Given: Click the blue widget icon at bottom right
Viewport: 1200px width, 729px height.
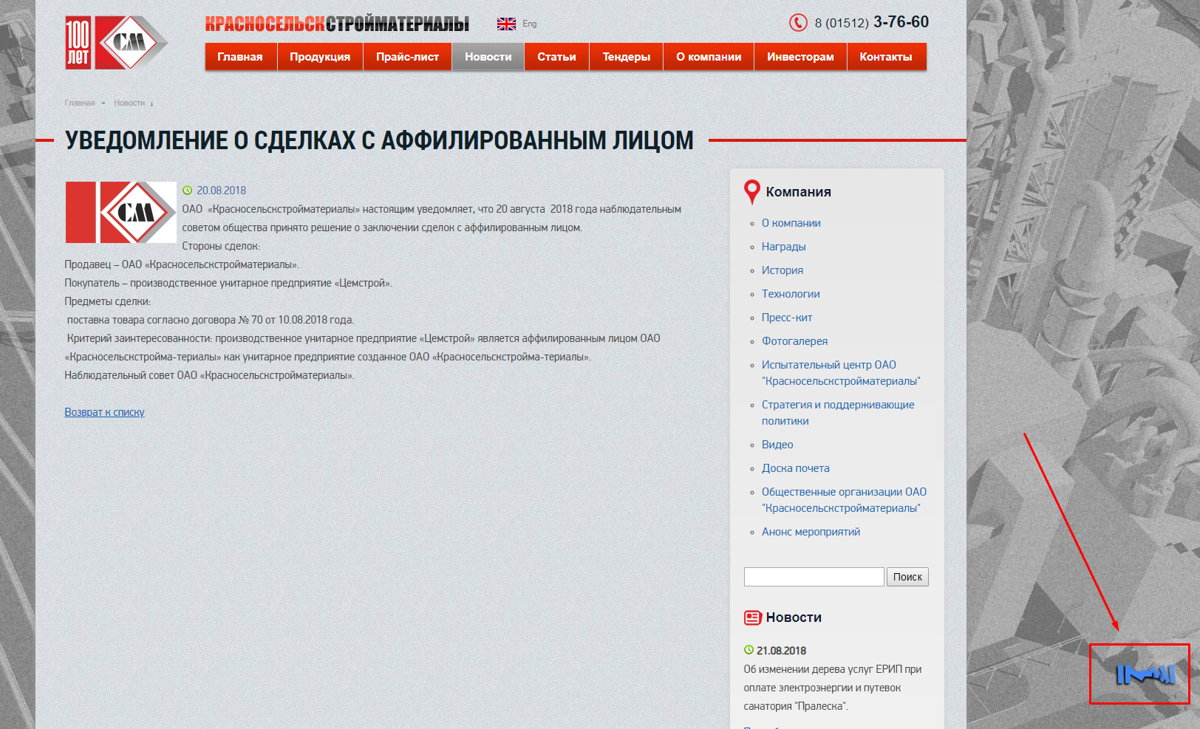Looking at the screenshot, I should (x=1146, y=675).
